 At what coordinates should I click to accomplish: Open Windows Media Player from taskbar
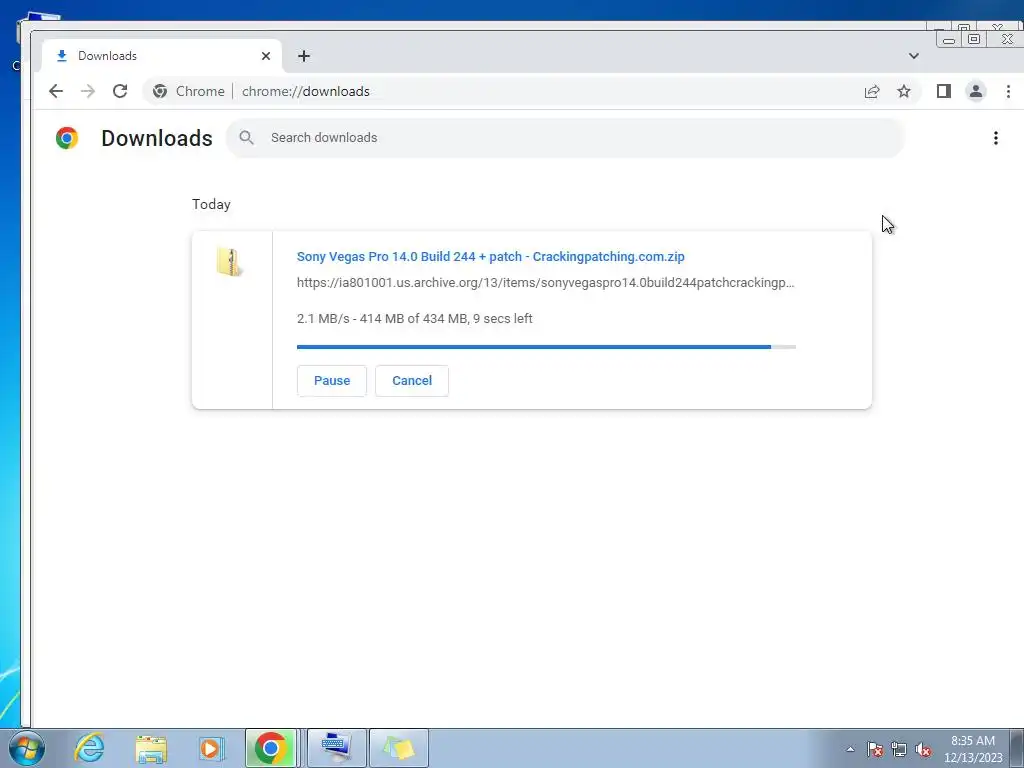point(212,748)
